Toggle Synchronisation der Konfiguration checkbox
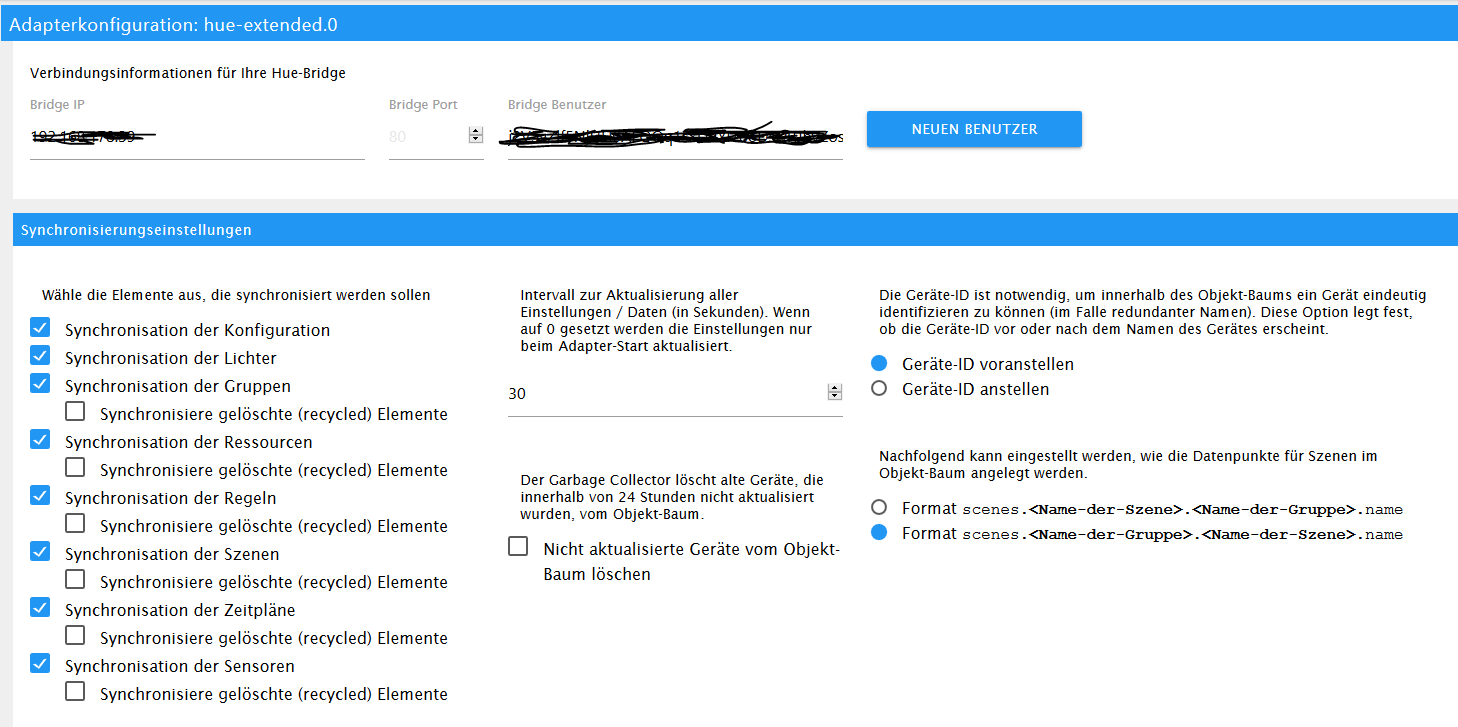1458x727 pixels. (40, 328)
